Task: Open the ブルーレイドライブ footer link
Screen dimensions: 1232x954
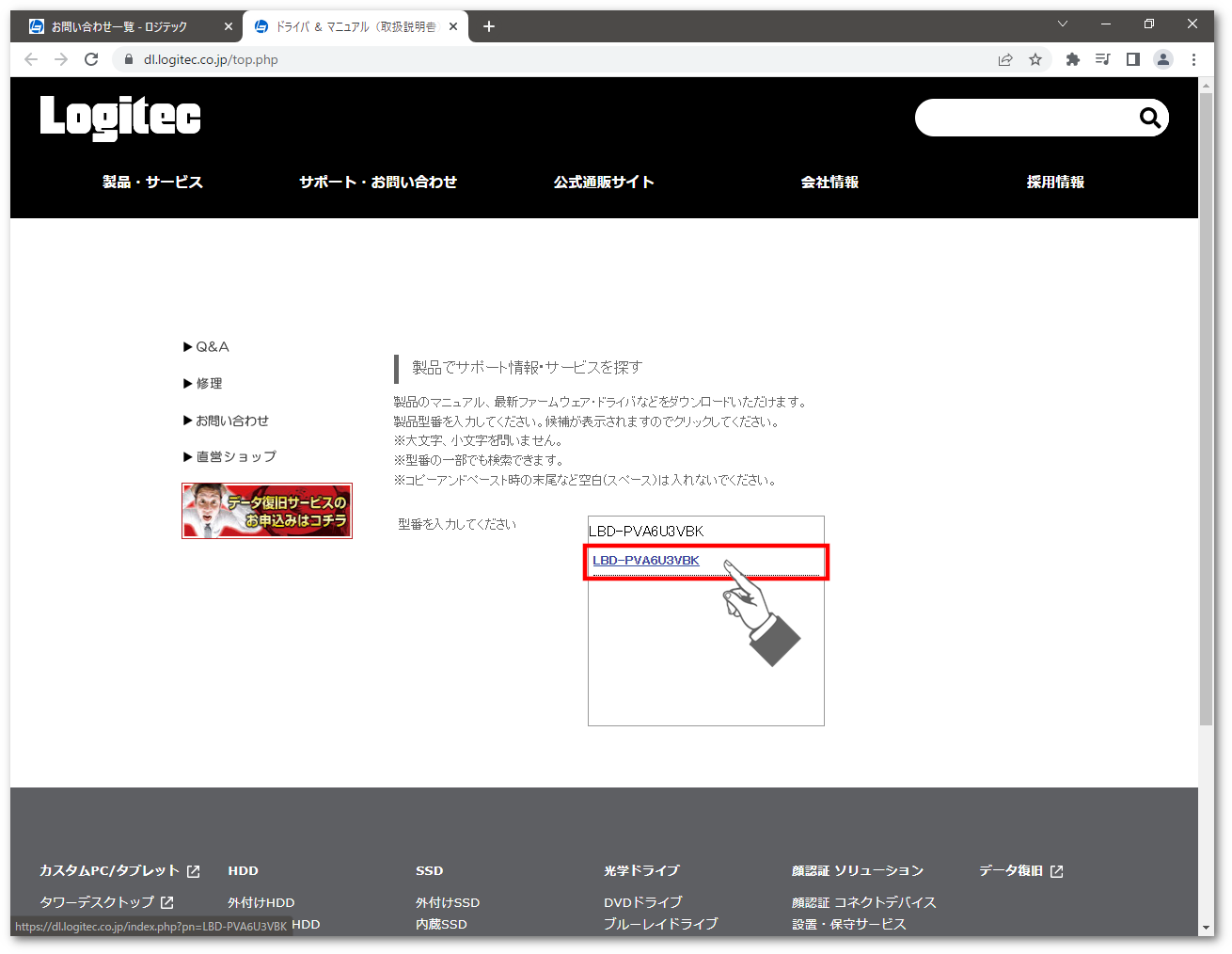Action: (x=660, y=924)
